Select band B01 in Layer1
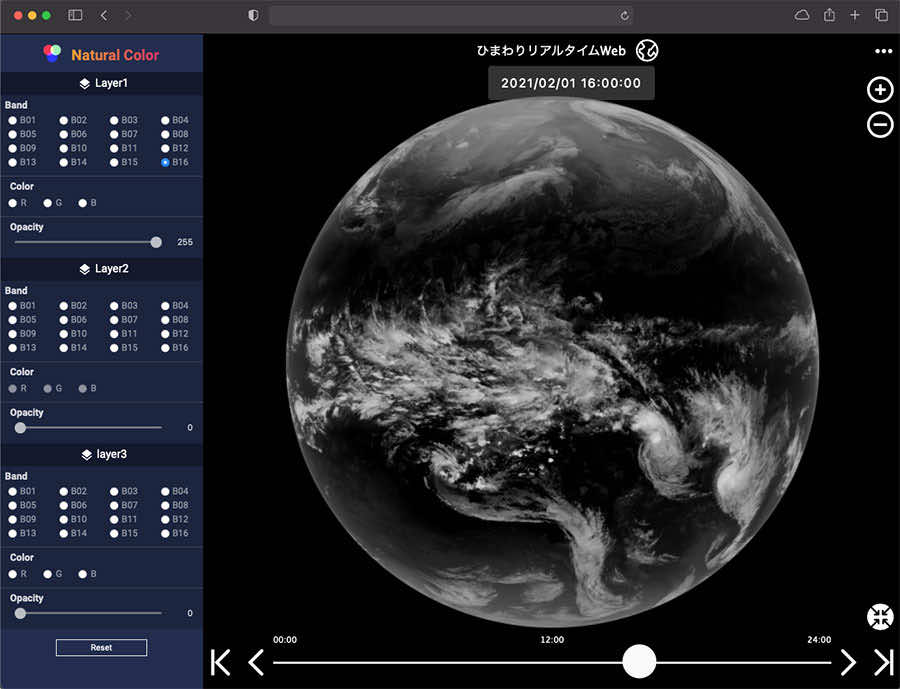The image size is (900, 689). [13, 120]
